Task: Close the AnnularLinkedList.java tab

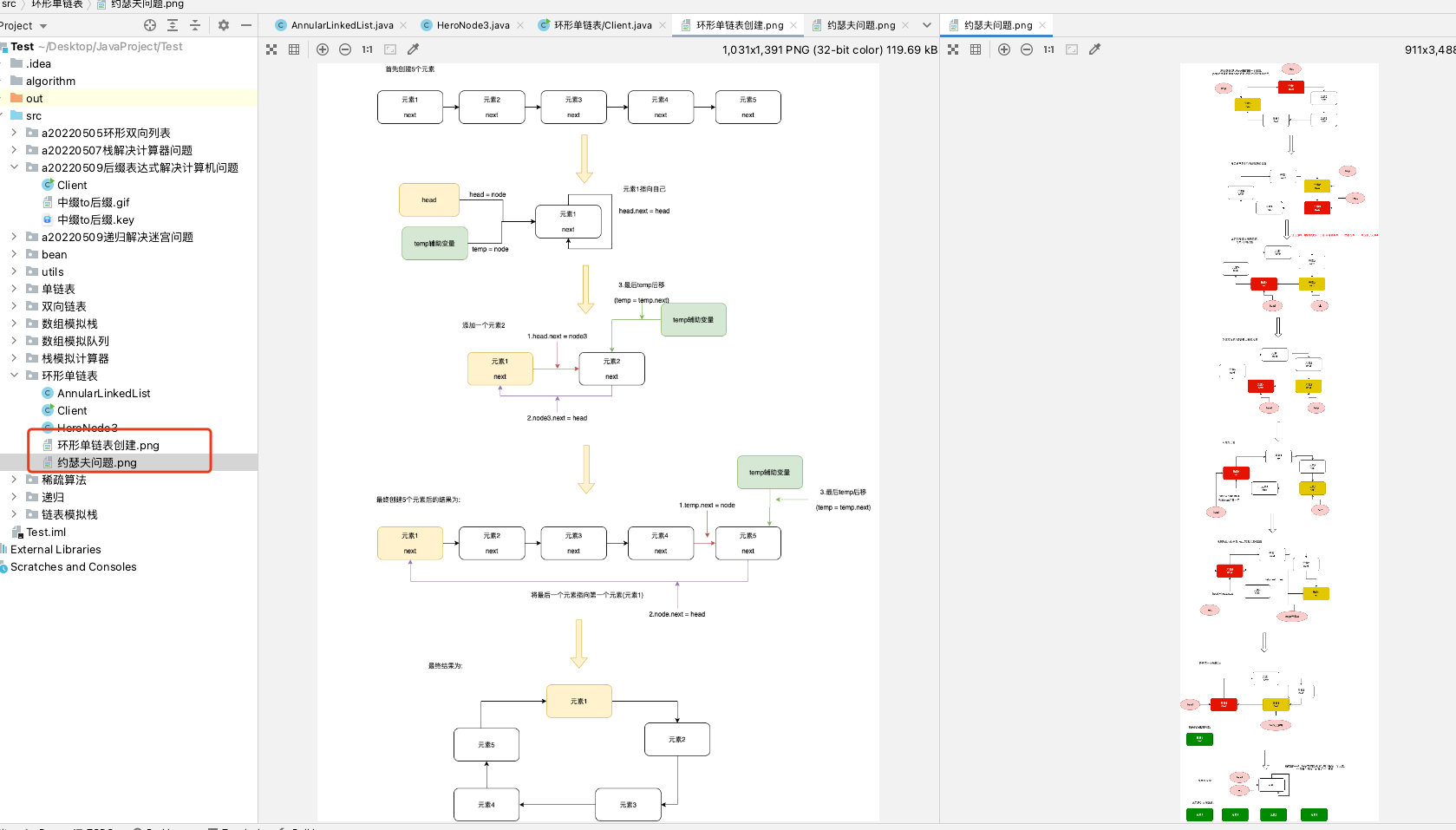Action: (403, 25)
